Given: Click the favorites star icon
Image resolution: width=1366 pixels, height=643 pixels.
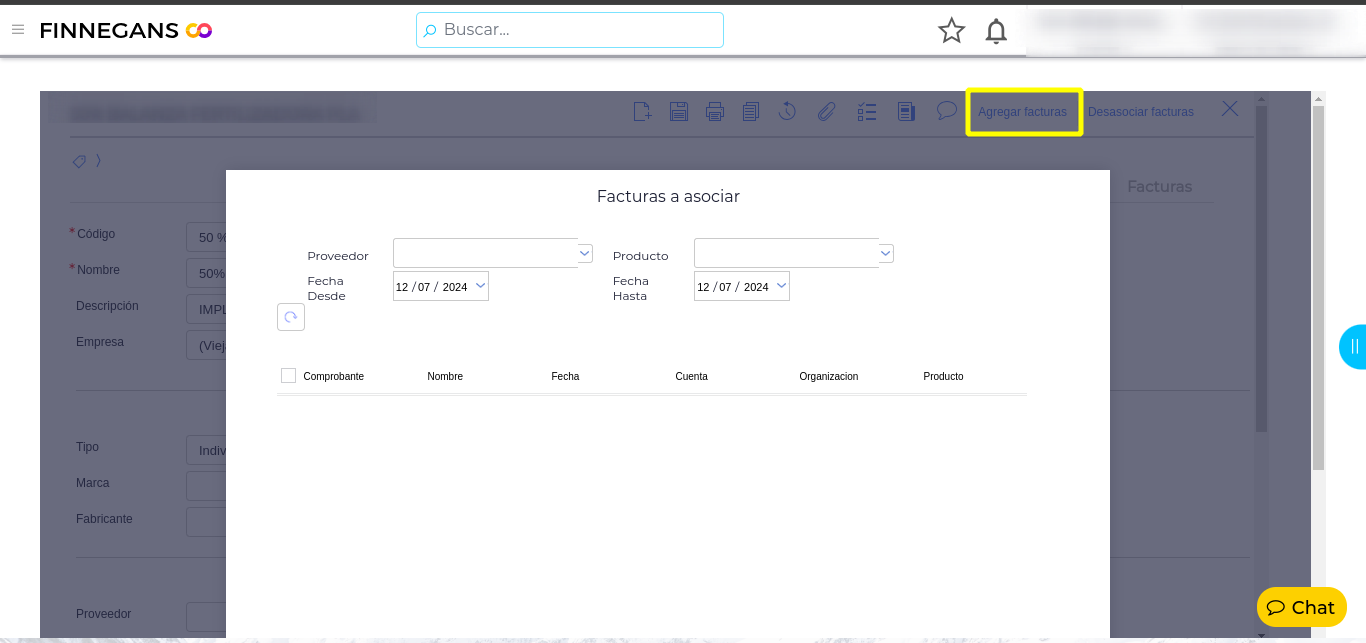Looking at the screenshot, I should 951,31.
